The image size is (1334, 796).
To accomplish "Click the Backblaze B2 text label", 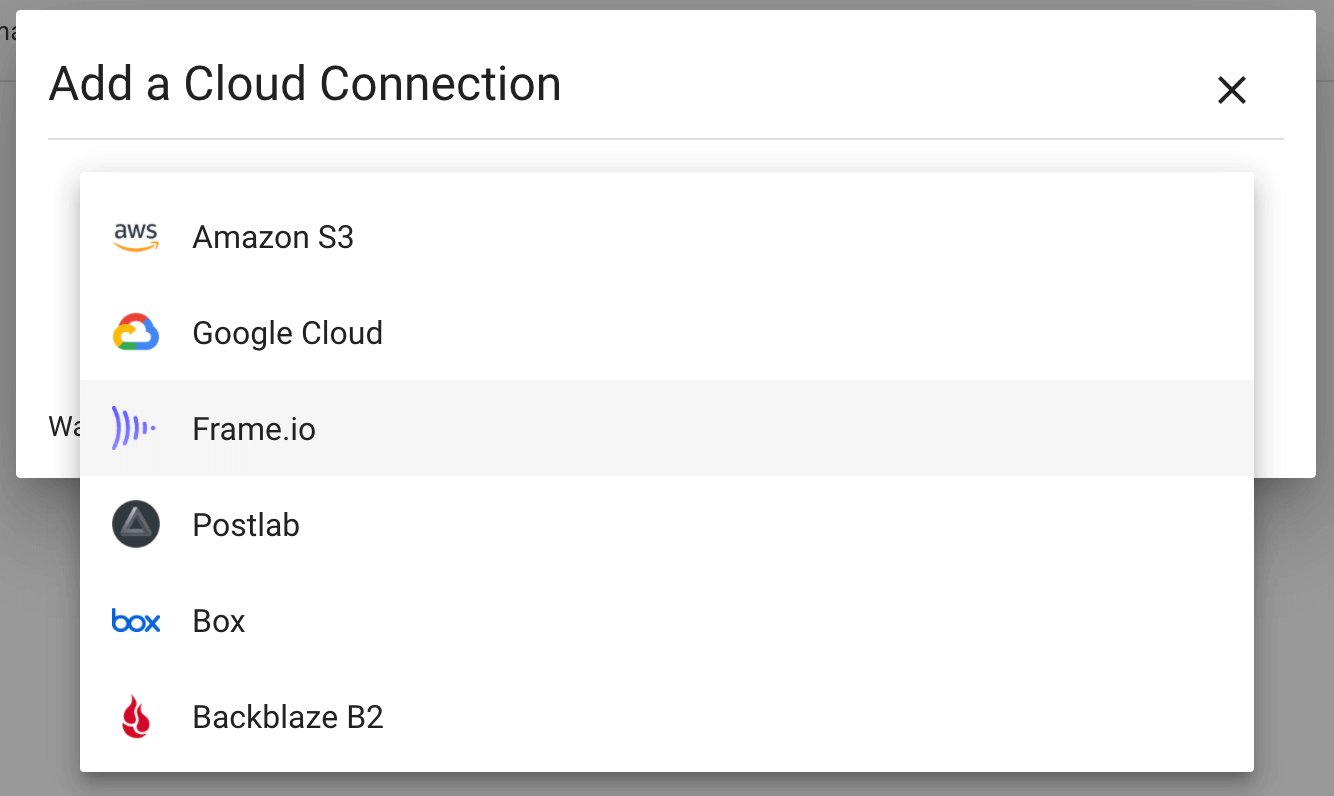I will [288, 716].
